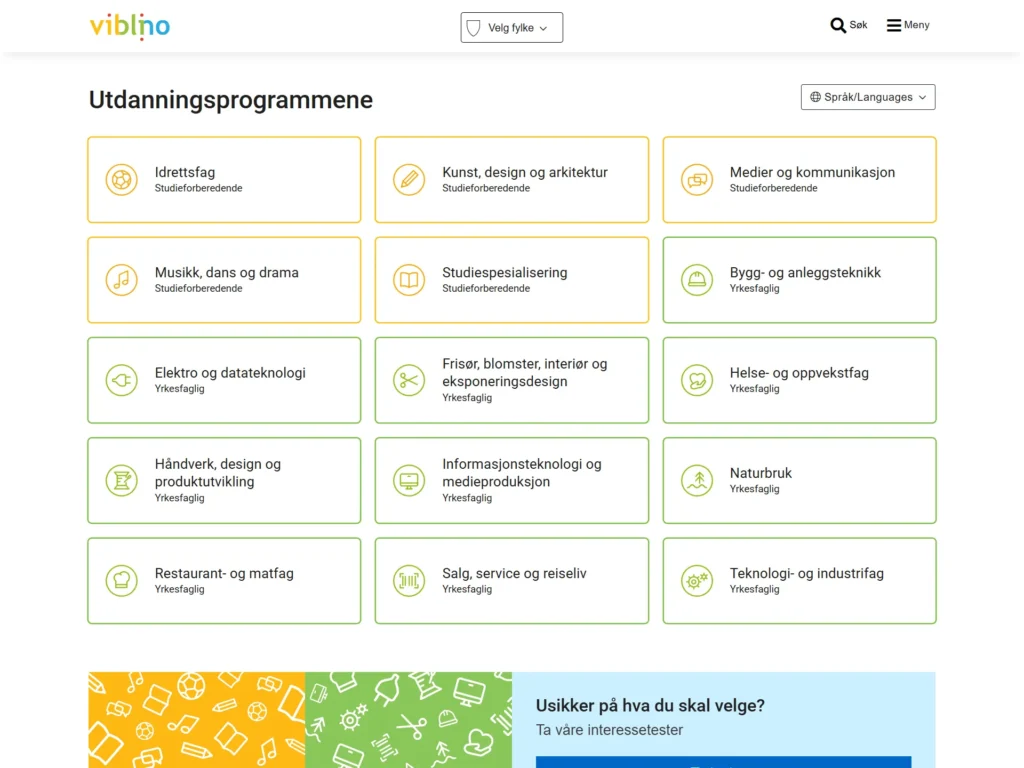Click the gears icon for Teknologi- og industrifag
This screenshot has width=1024, height=768.
coord(697,581)
